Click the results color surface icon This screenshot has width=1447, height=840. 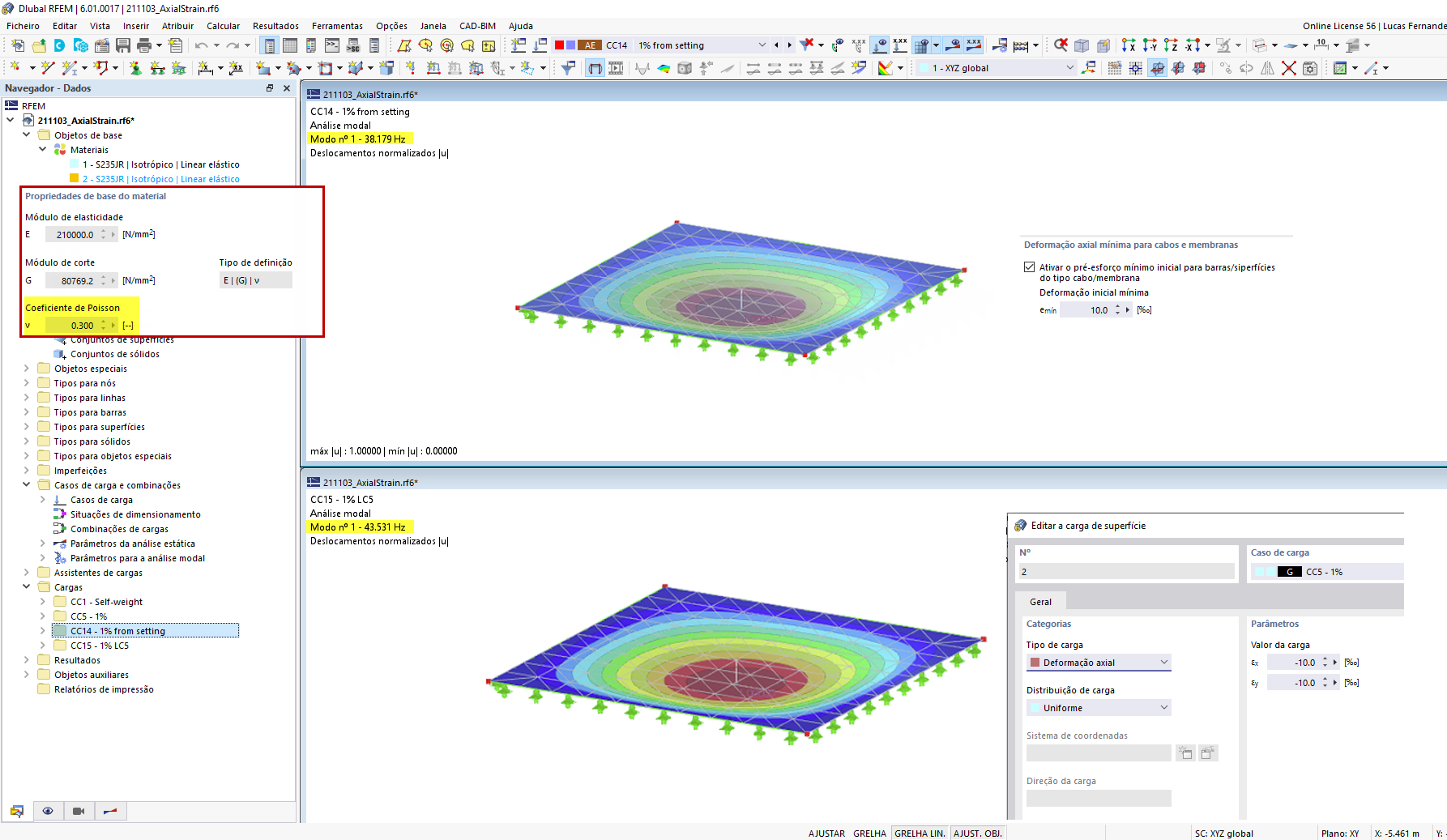tap(664, 68)
